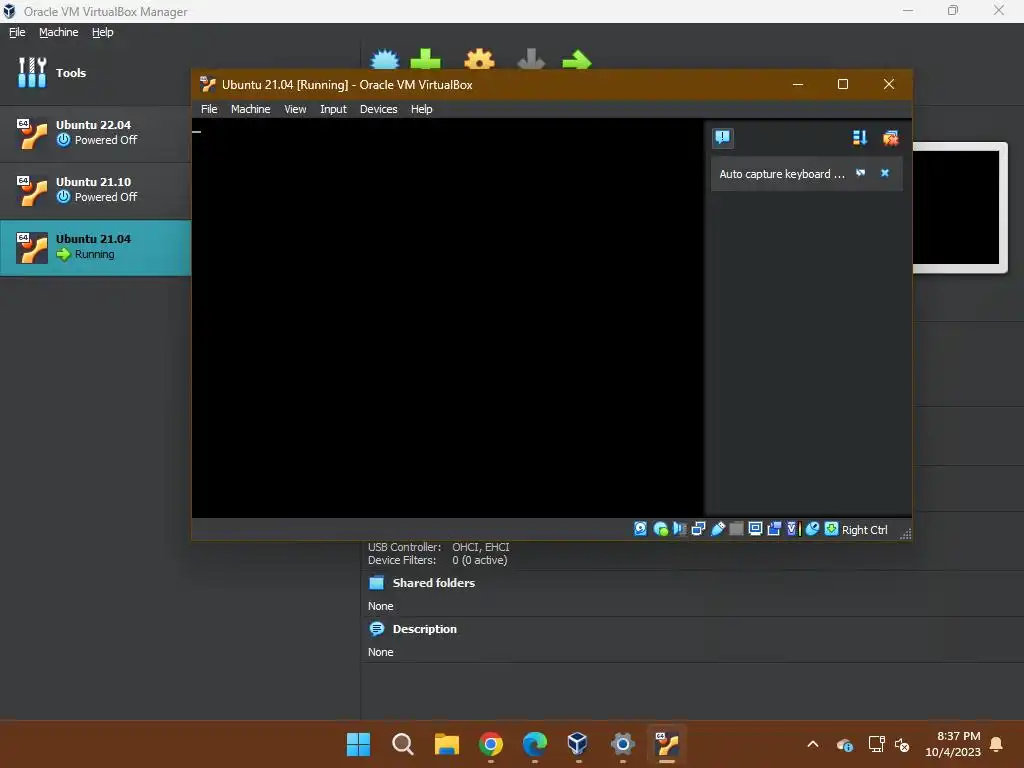Click the CPU virtualization status indicator
1024x768 pixels.
(793, 529)
